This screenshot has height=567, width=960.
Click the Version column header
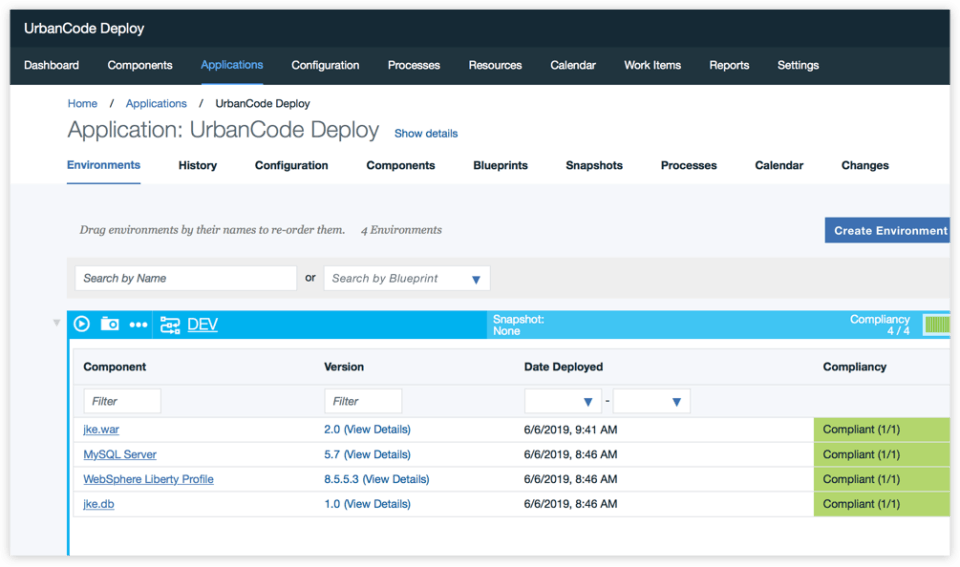(344, 367)
